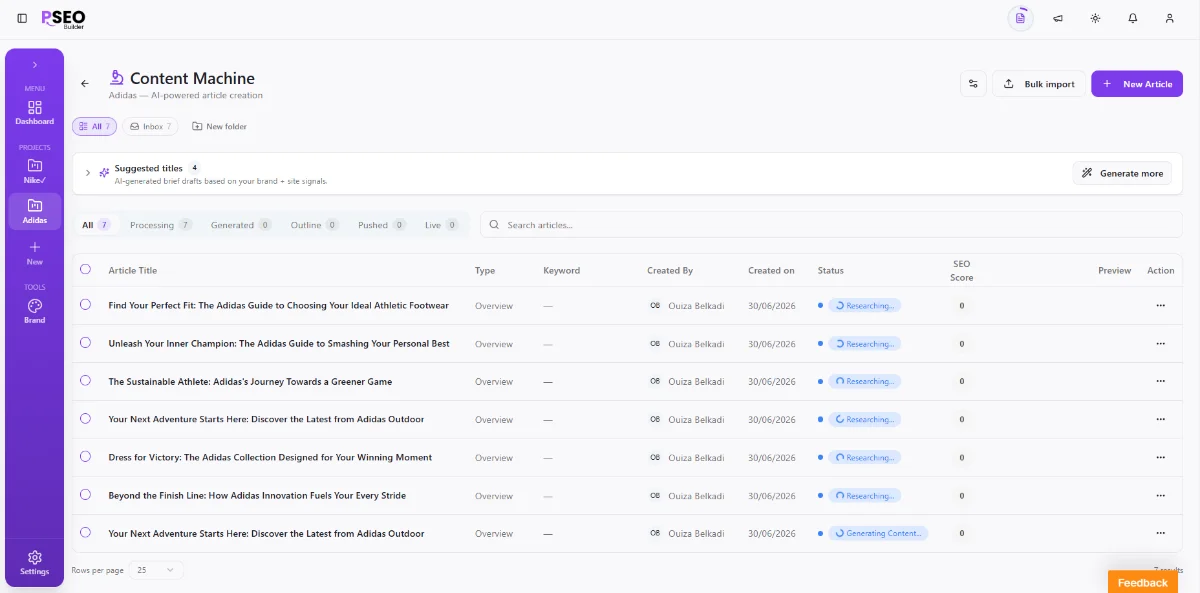Toggle the select-all checkbox in table header

(x=85, y=270)
